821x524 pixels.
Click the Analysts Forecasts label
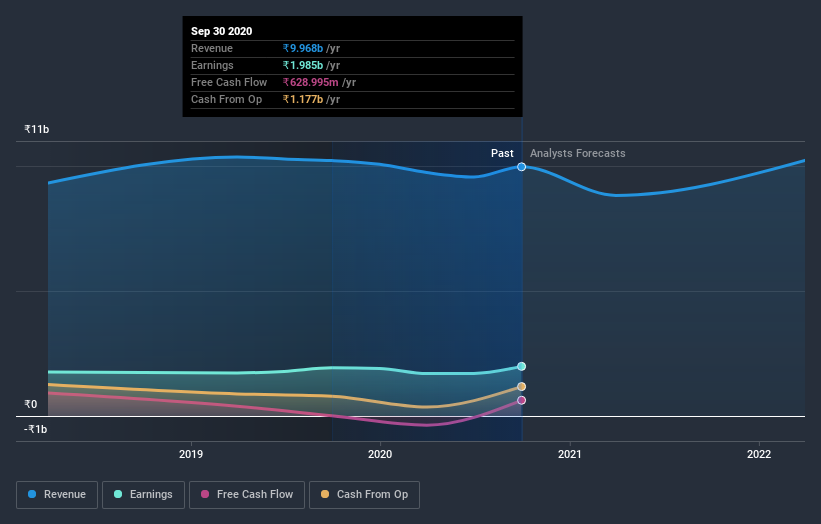click(578, 153)
